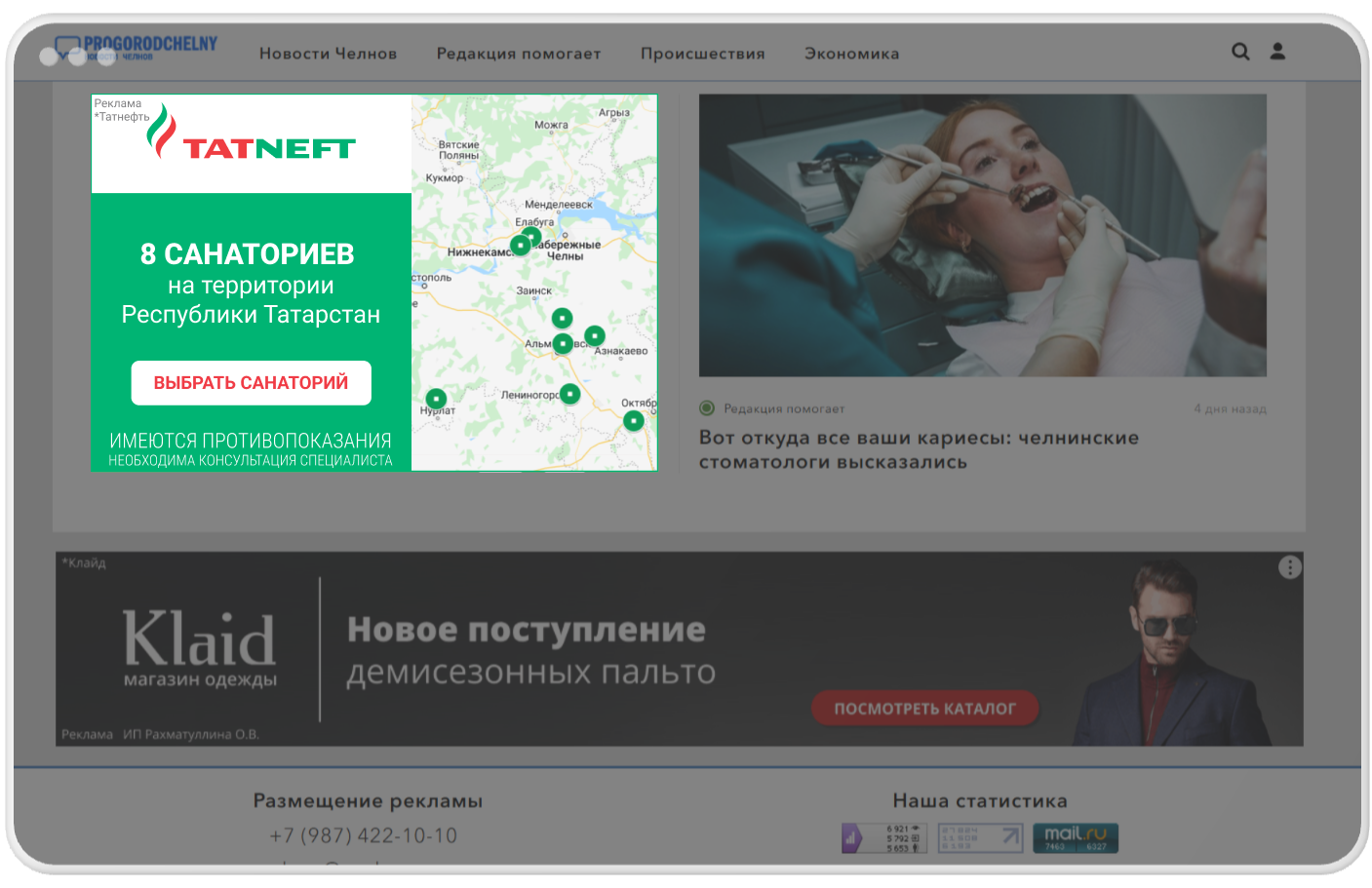The width and height of the screenshot is (1372, 888).
Task: Open Происшествия menu section
Action: (x=702, y=54)
